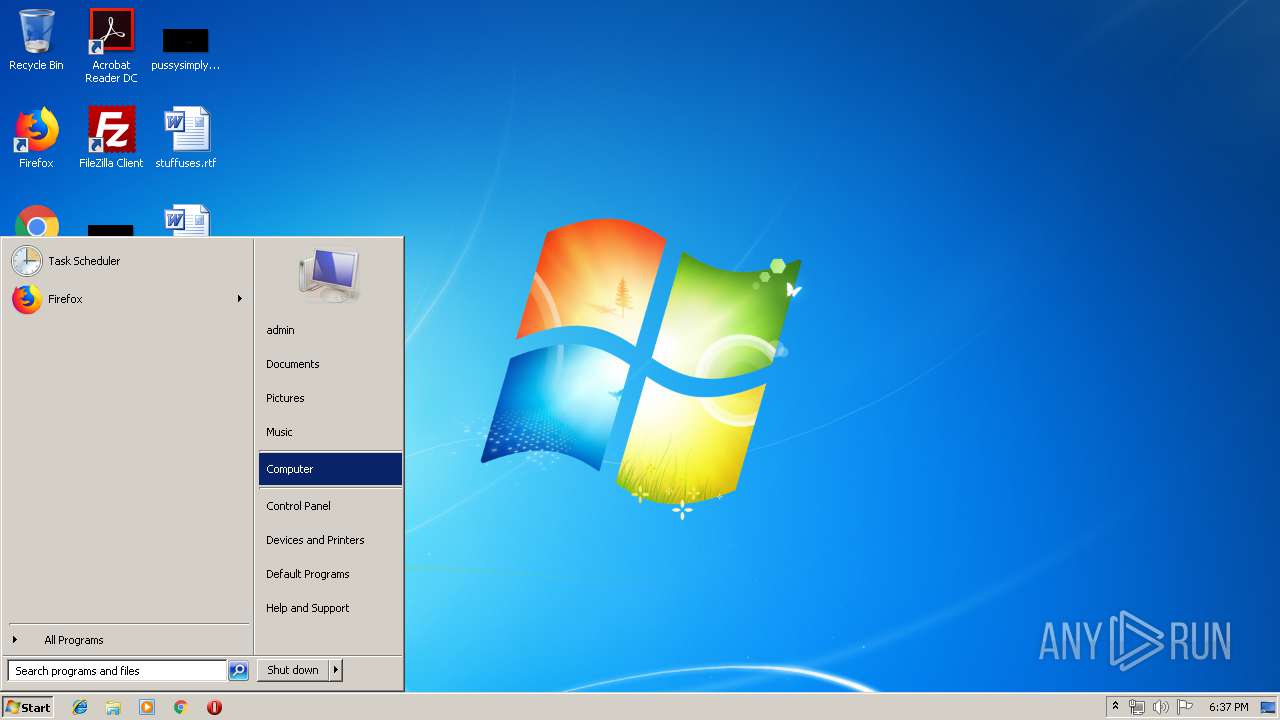
Task: Open Devices and Printers
Action: tap(330, 540)
